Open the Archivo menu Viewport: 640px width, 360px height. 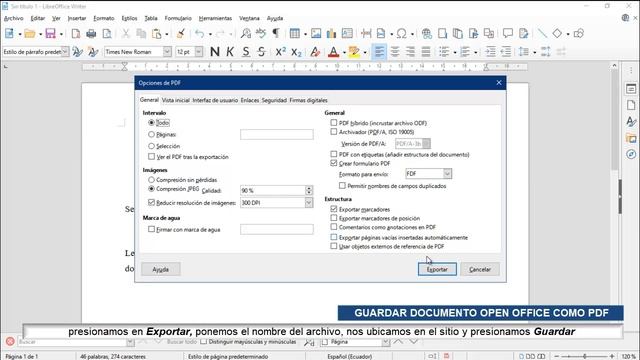pyautogui.click(x=13, y=18)
